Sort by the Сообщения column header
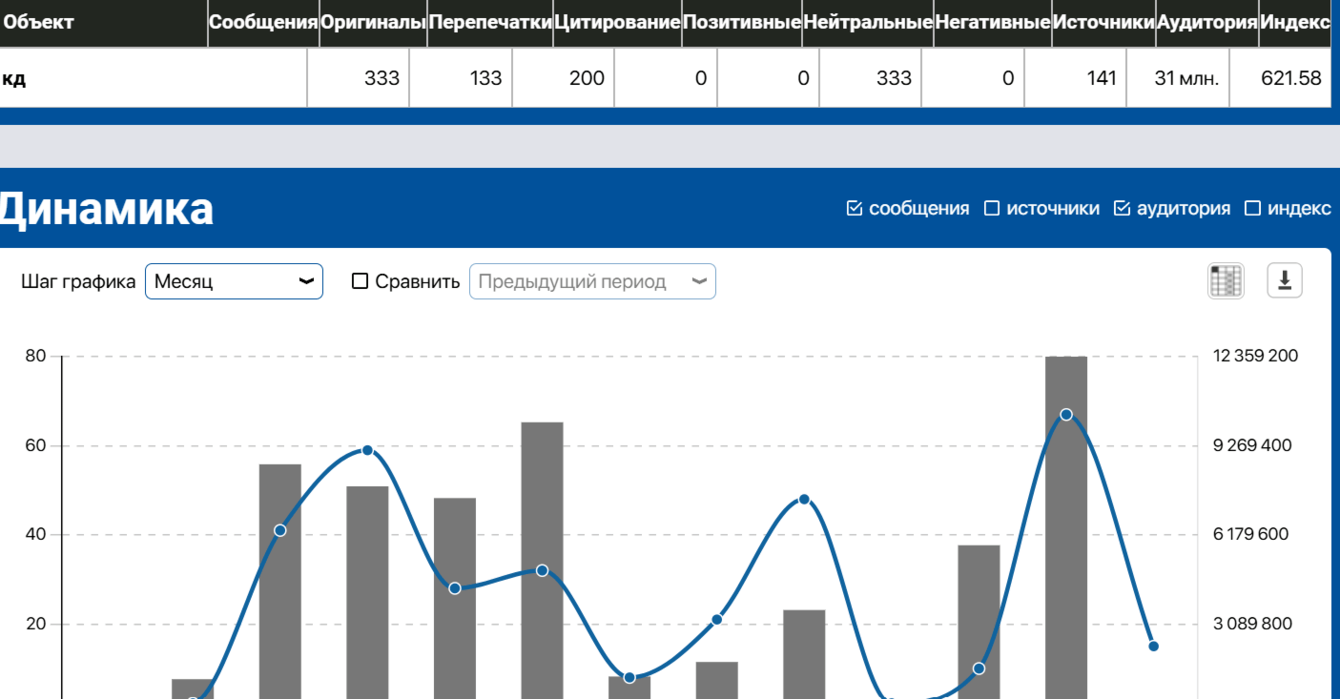 tap(263, 22)
